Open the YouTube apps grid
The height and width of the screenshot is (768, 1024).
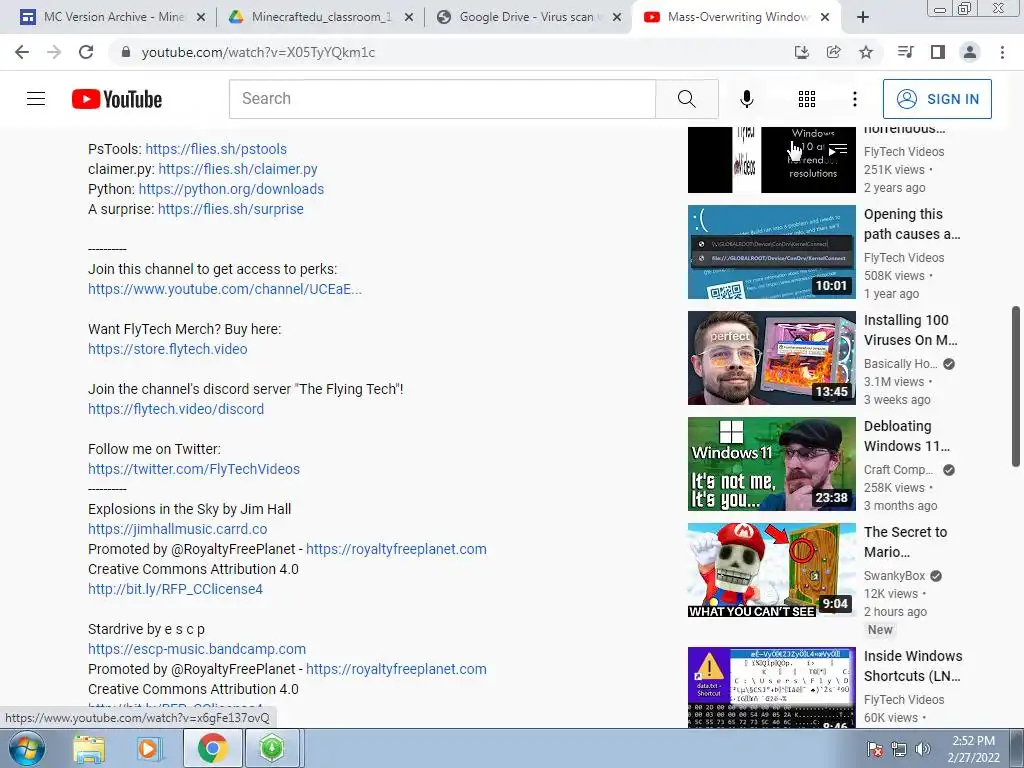(x=807, y=99)
